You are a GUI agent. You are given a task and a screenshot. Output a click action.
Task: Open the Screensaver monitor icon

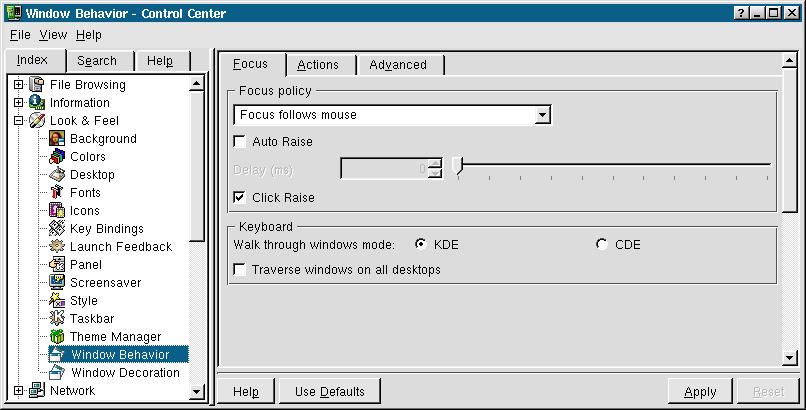click(57, 282)
